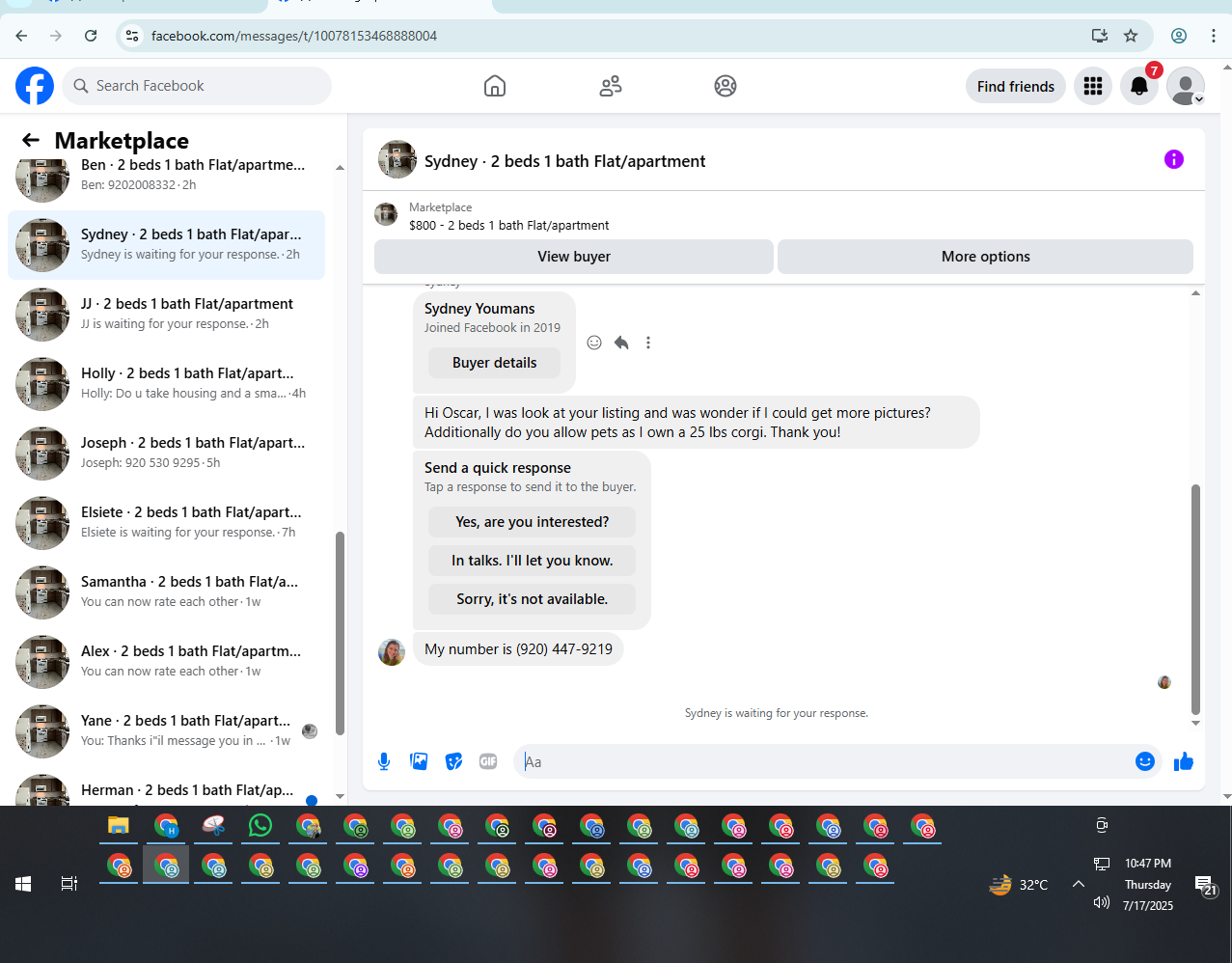Open the account profile avatar menu

click(1186, 86)
